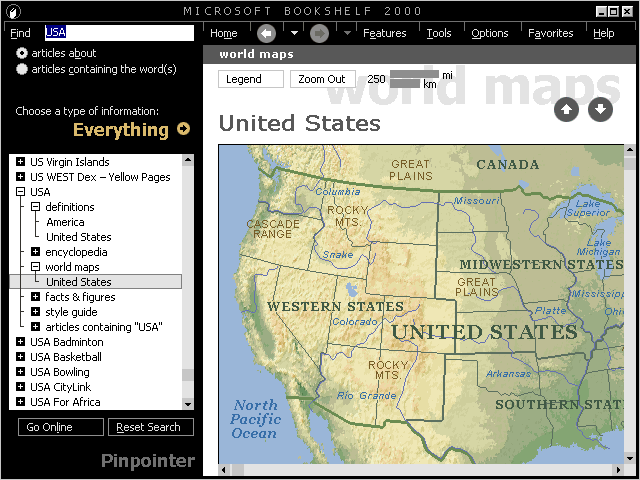Click the map horizontal scroll left arrow

[x=223, y=469]
